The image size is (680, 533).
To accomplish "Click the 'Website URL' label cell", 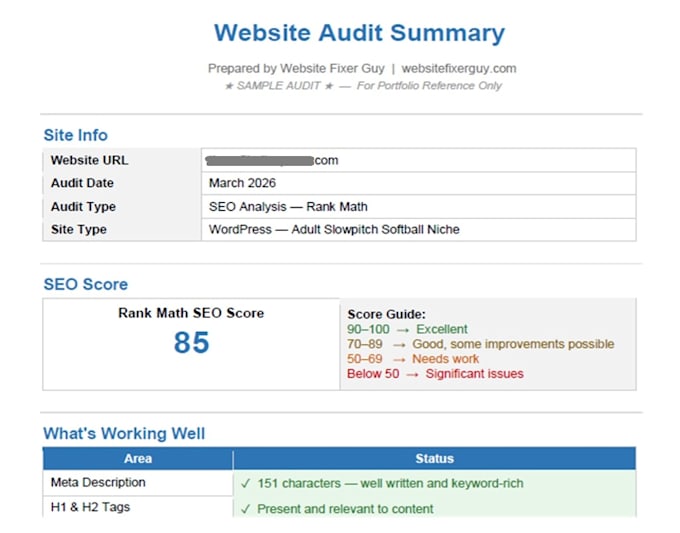I will point(122,160).
